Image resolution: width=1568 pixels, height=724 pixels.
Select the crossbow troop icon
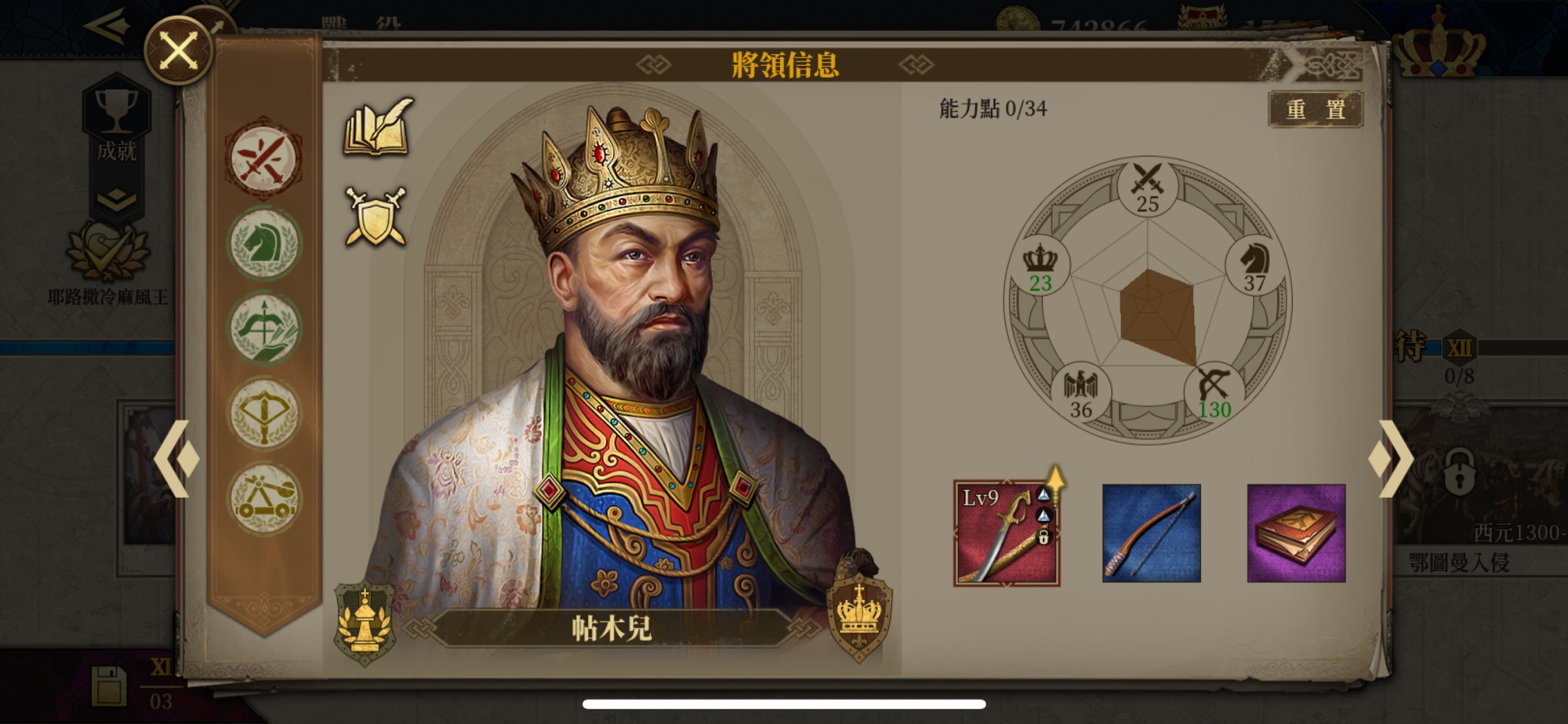(263, 413)
